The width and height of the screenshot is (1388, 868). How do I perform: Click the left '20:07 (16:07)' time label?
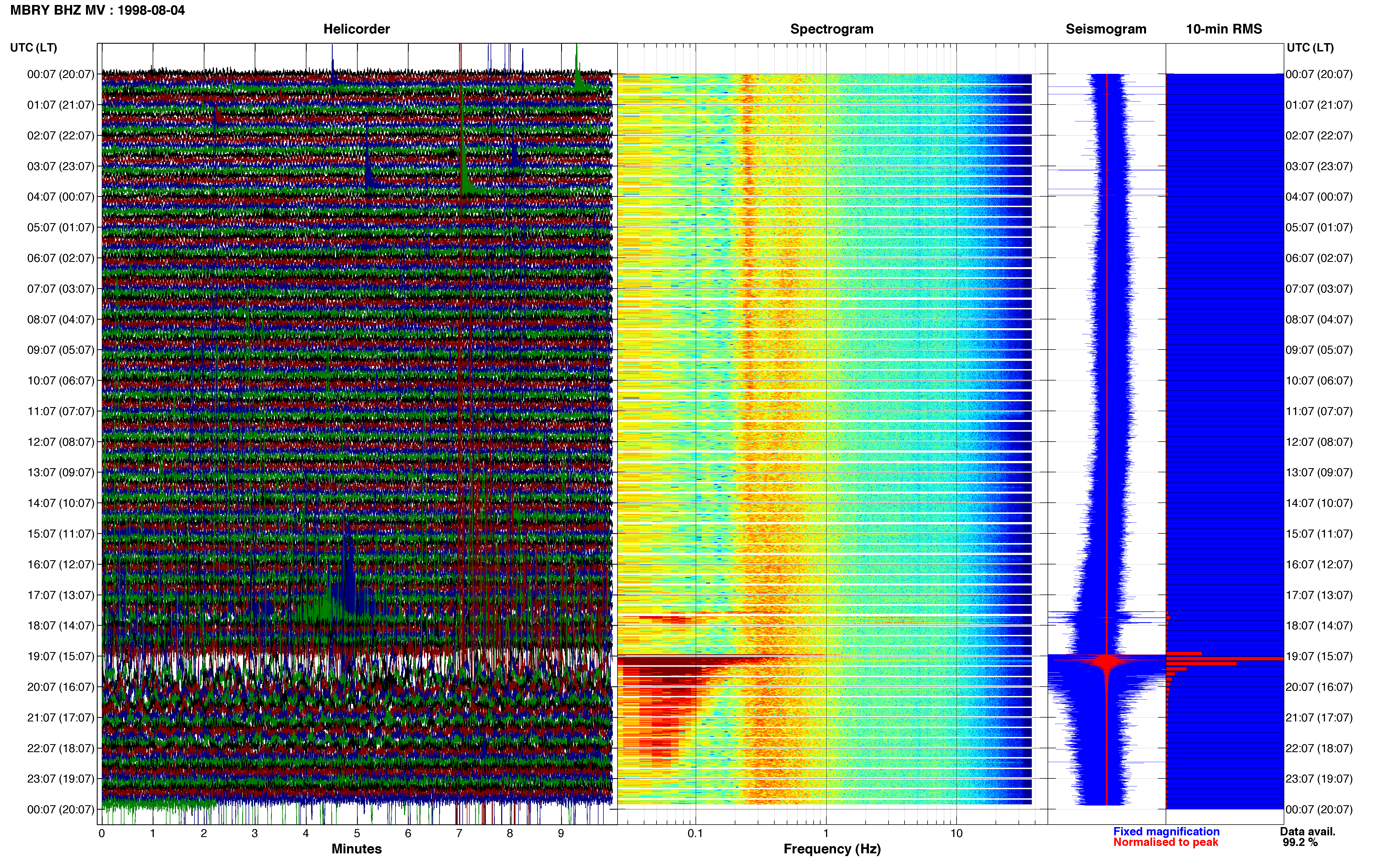point(60,687)
